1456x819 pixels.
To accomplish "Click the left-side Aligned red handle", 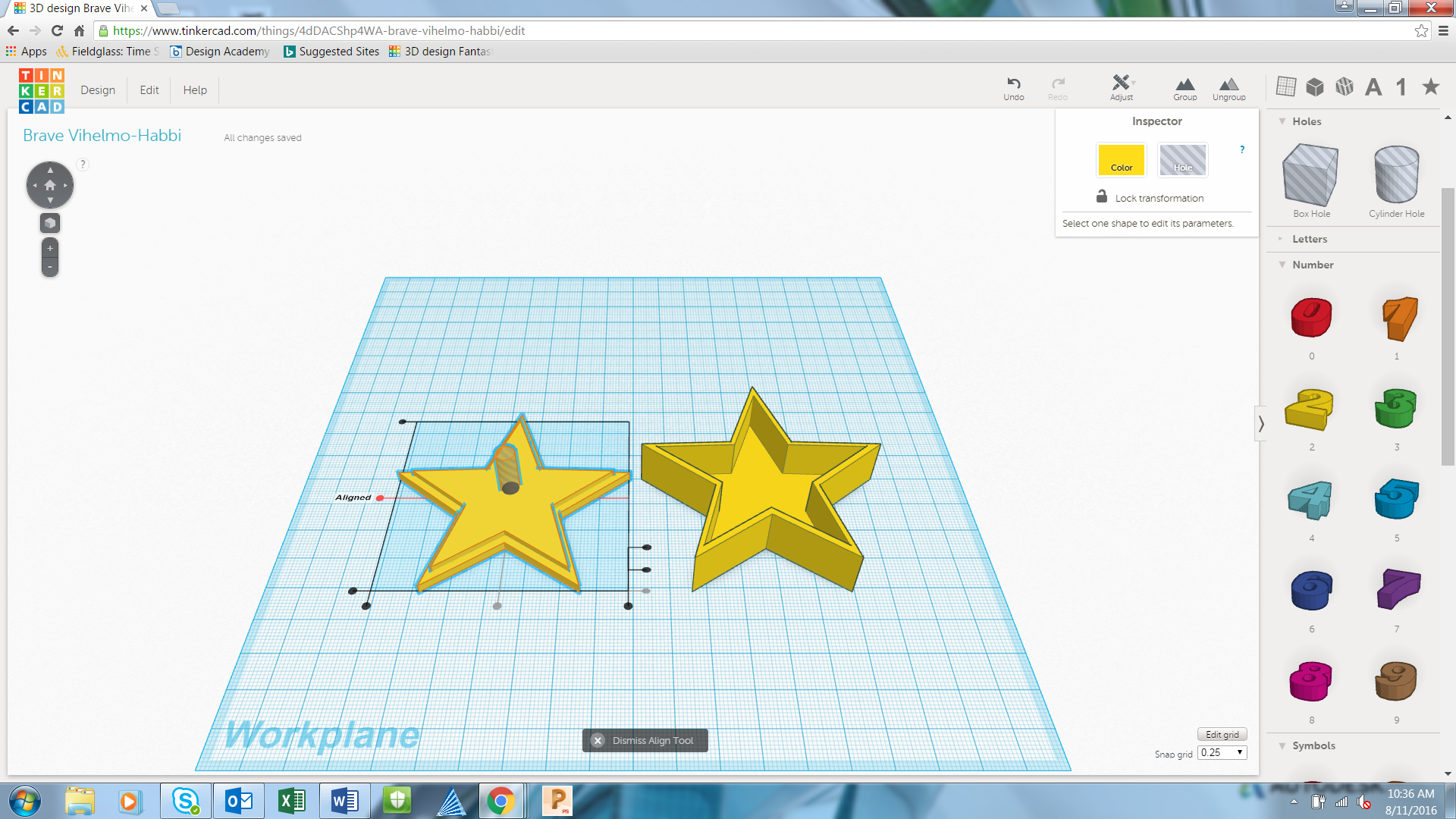I will [380, 498].
